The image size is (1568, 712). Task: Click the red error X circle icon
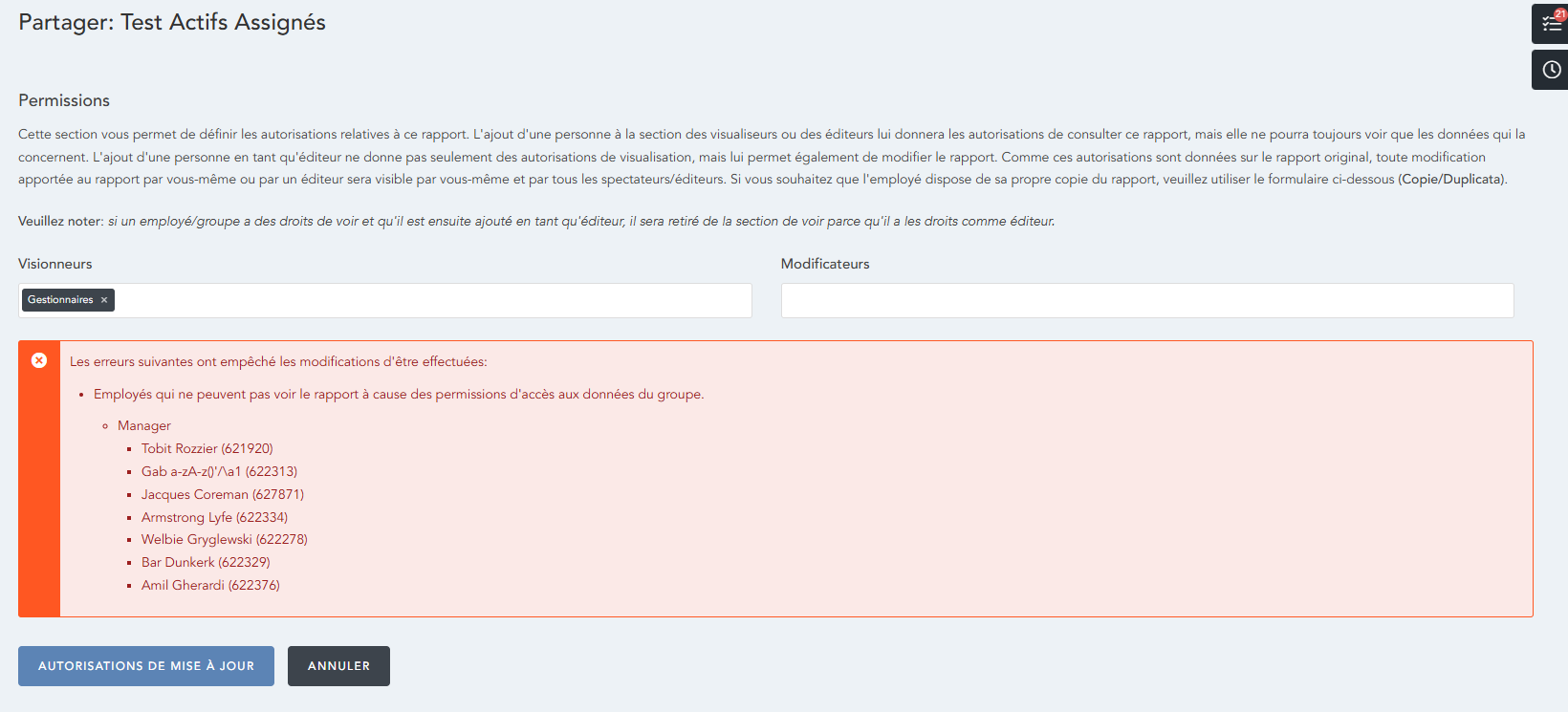point(39,360)
